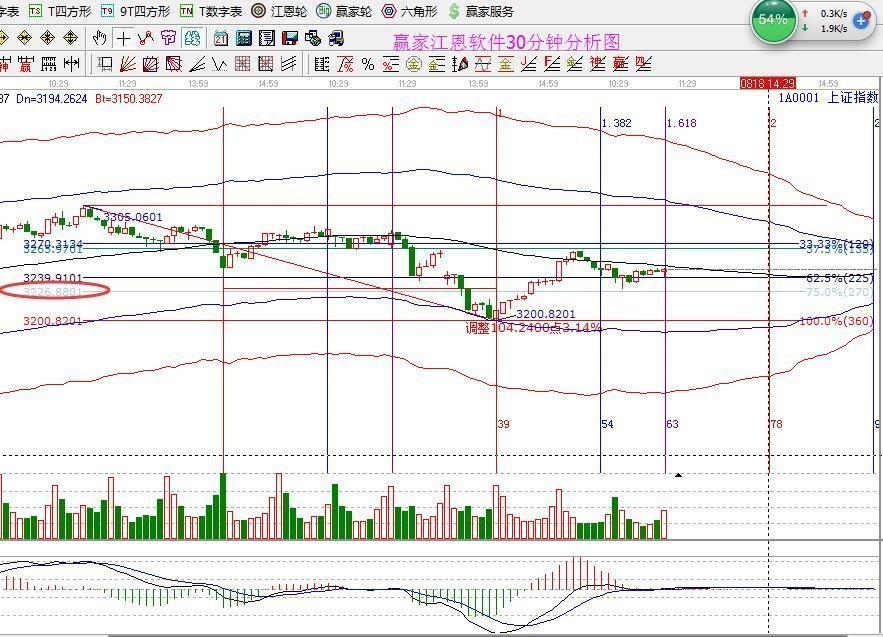This screenshot has width=883, height=637.
Task: Click the bars with red fan icon
Action: click(x=460, y=64)
